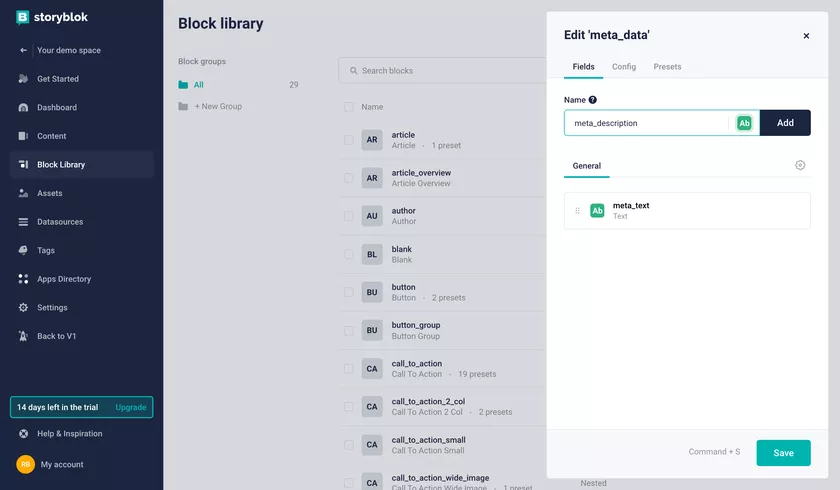The image size is (840, 490).
Task: Click the Apps Directory icon
Action: click(x=23, y=279)
